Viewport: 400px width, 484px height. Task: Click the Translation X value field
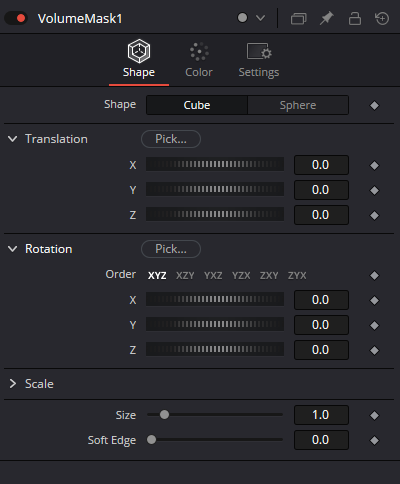click(321, 165)
